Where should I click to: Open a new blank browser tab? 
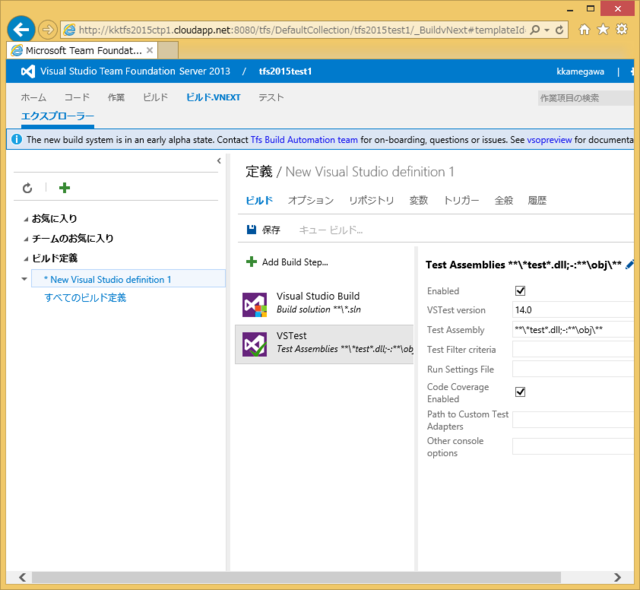pos(168,51)
